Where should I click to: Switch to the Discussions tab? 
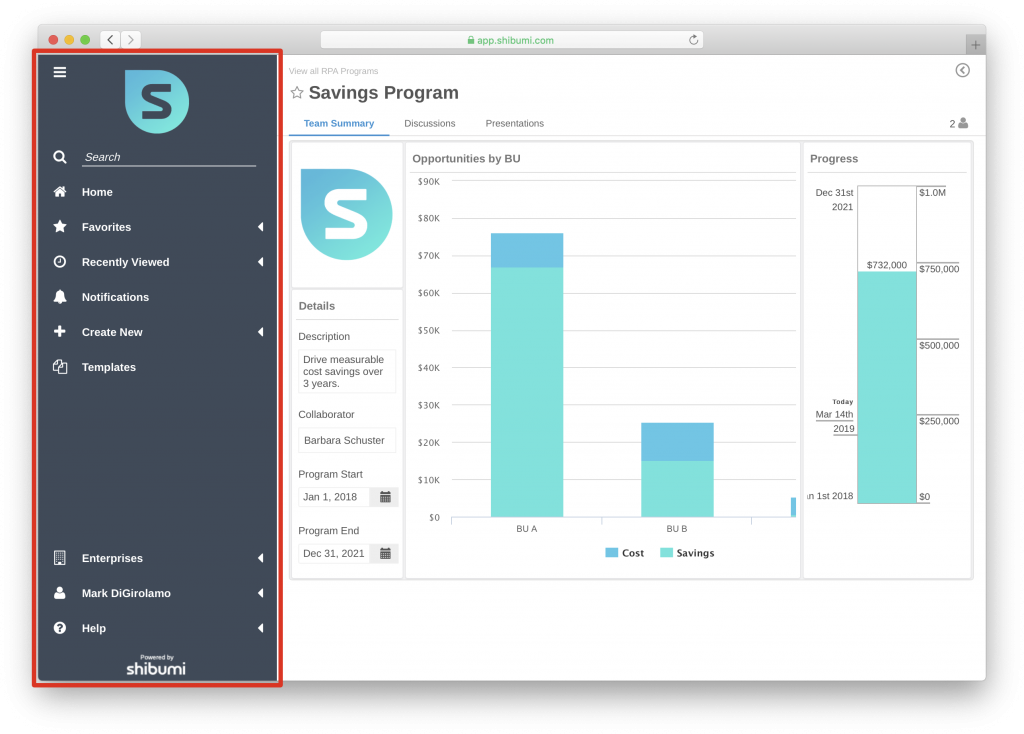click(429, 124)
